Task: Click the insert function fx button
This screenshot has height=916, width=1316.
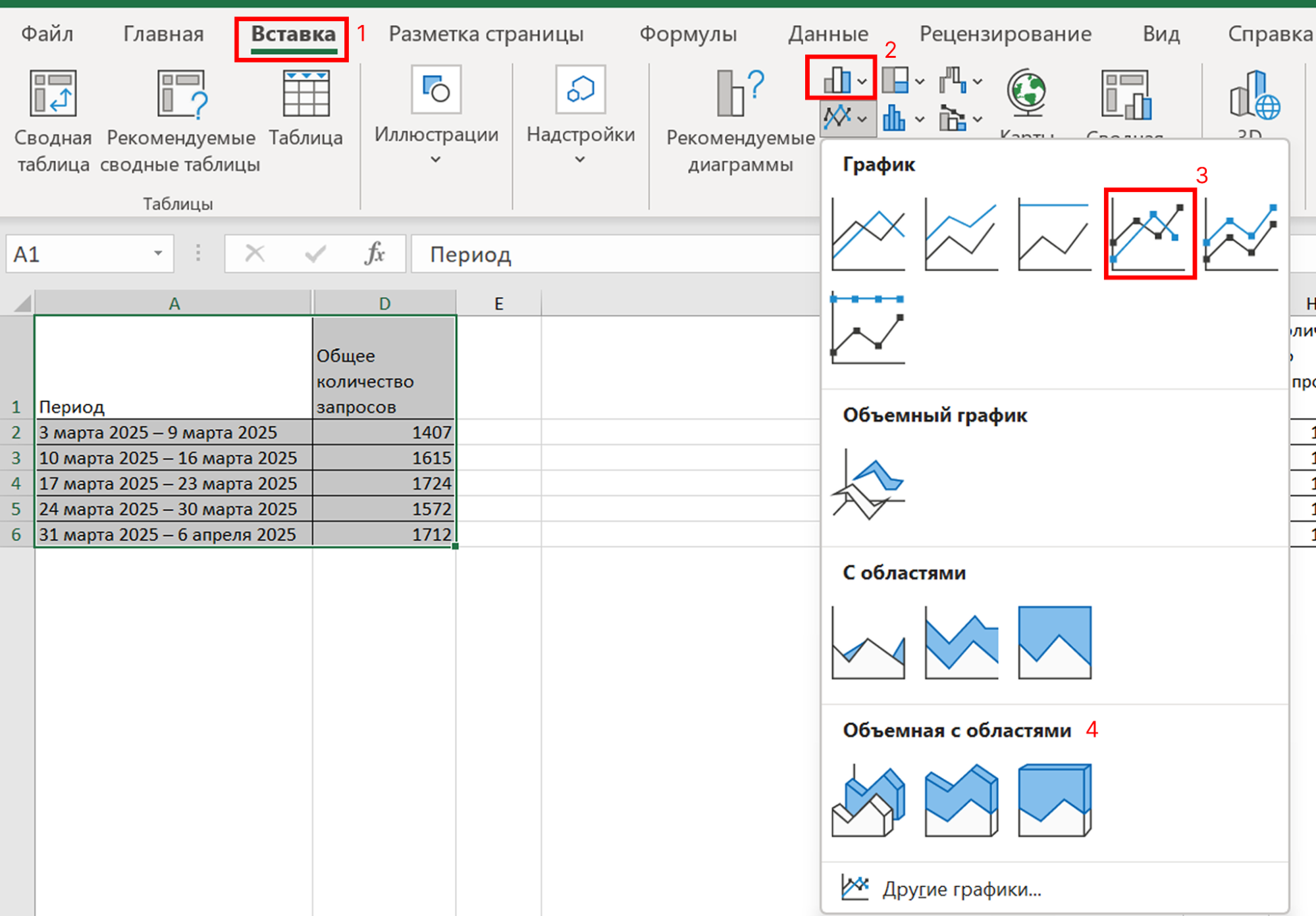Action: pyautogui.click(x=374, y=254)
